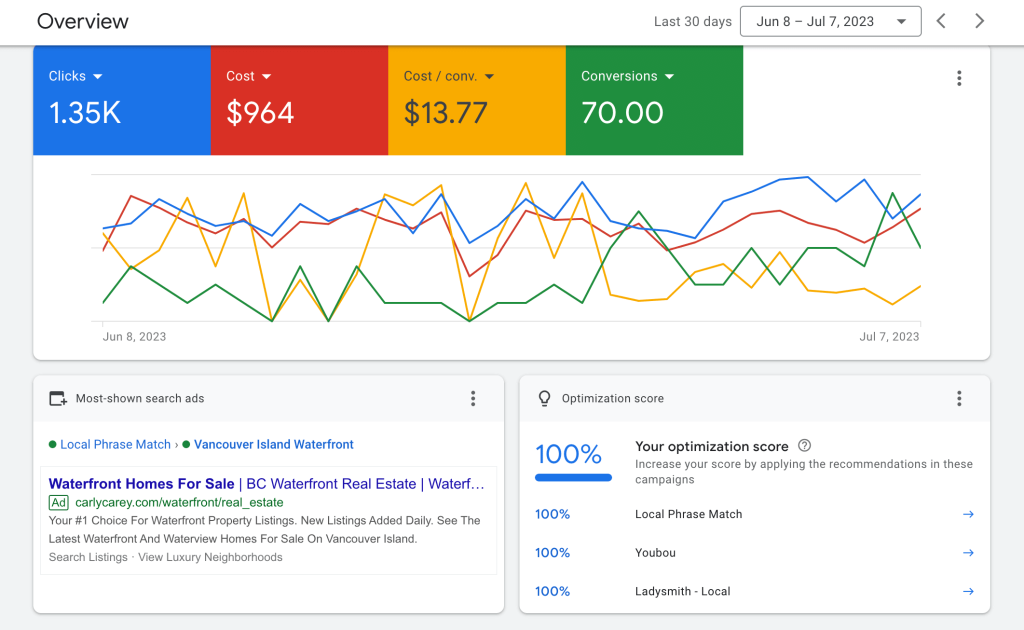1024x630 pixels.
Task: Open the performance chart card's three-dot menu
Action: pyautogui.click(x=959, y=78)
